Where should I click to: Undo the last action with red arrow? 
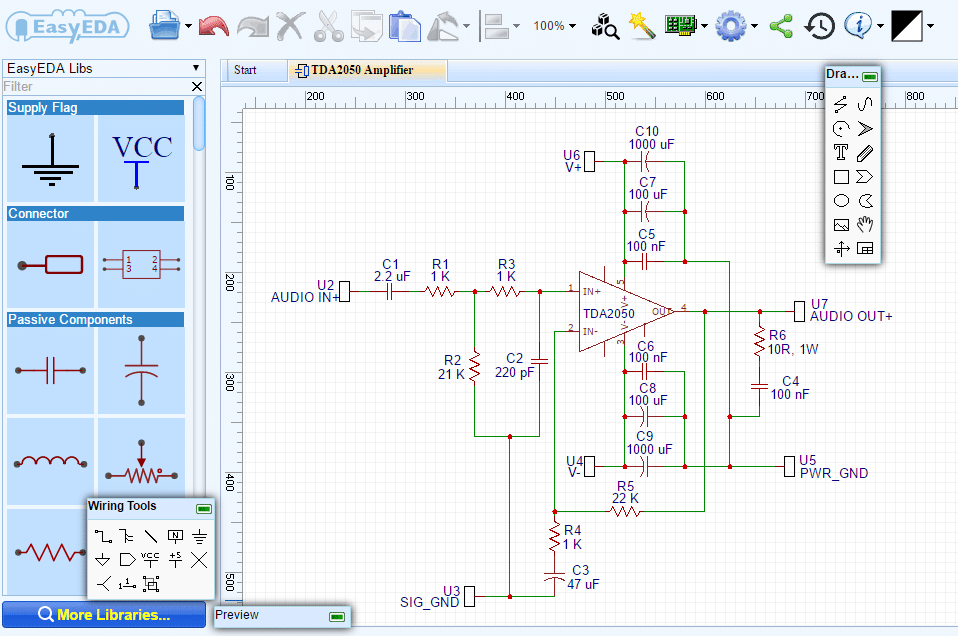[214, 26]
